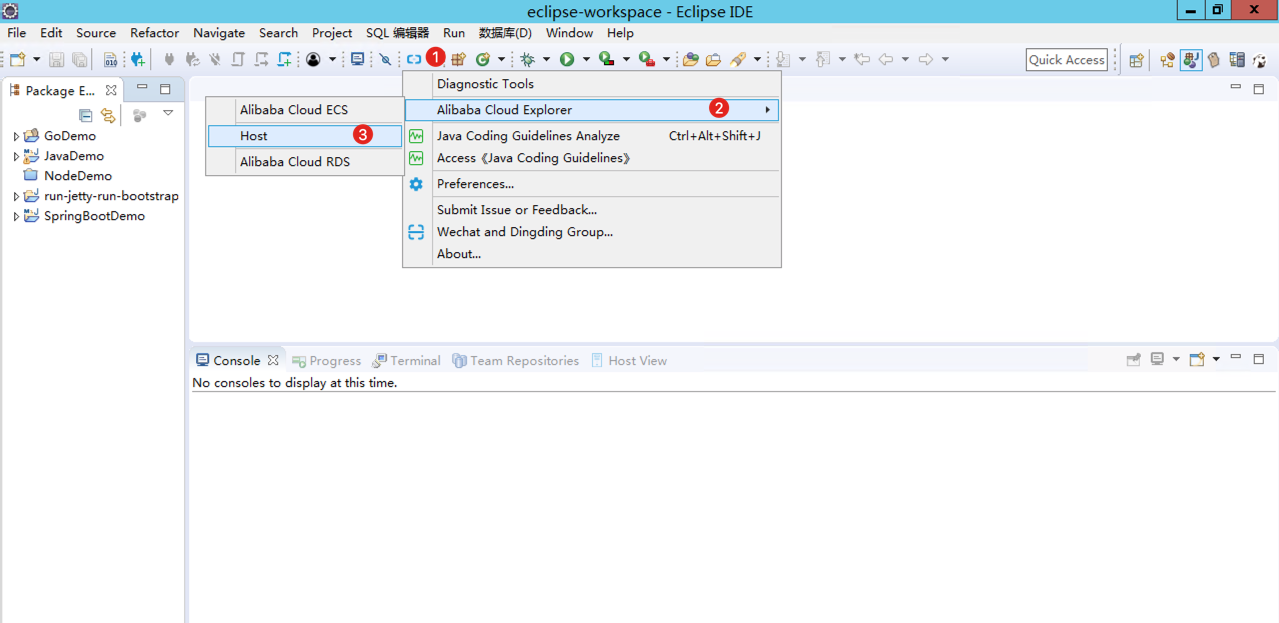The image size is (1279, 623).
Task: Expand the JavaDemo project node
Action: pyautogui.click(x=16, y=156)
